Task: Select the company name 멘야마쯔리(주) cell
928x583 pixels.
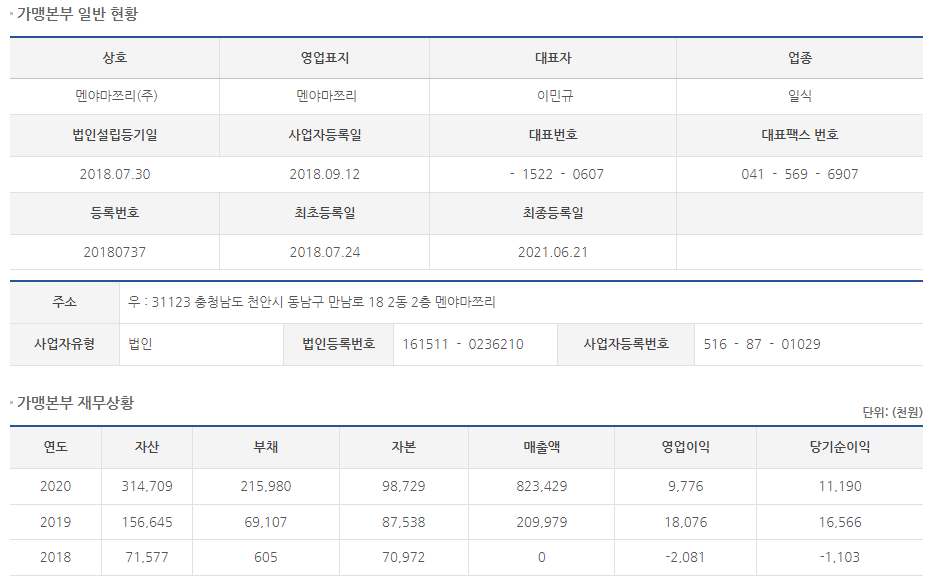Action: (115, 96)
